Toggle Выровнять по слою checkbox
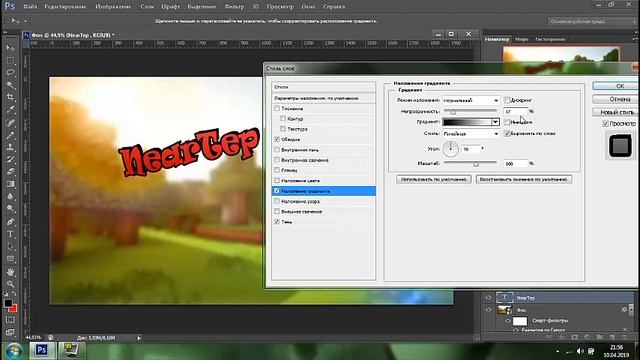640x360 pixels. [x=507, y=133]
